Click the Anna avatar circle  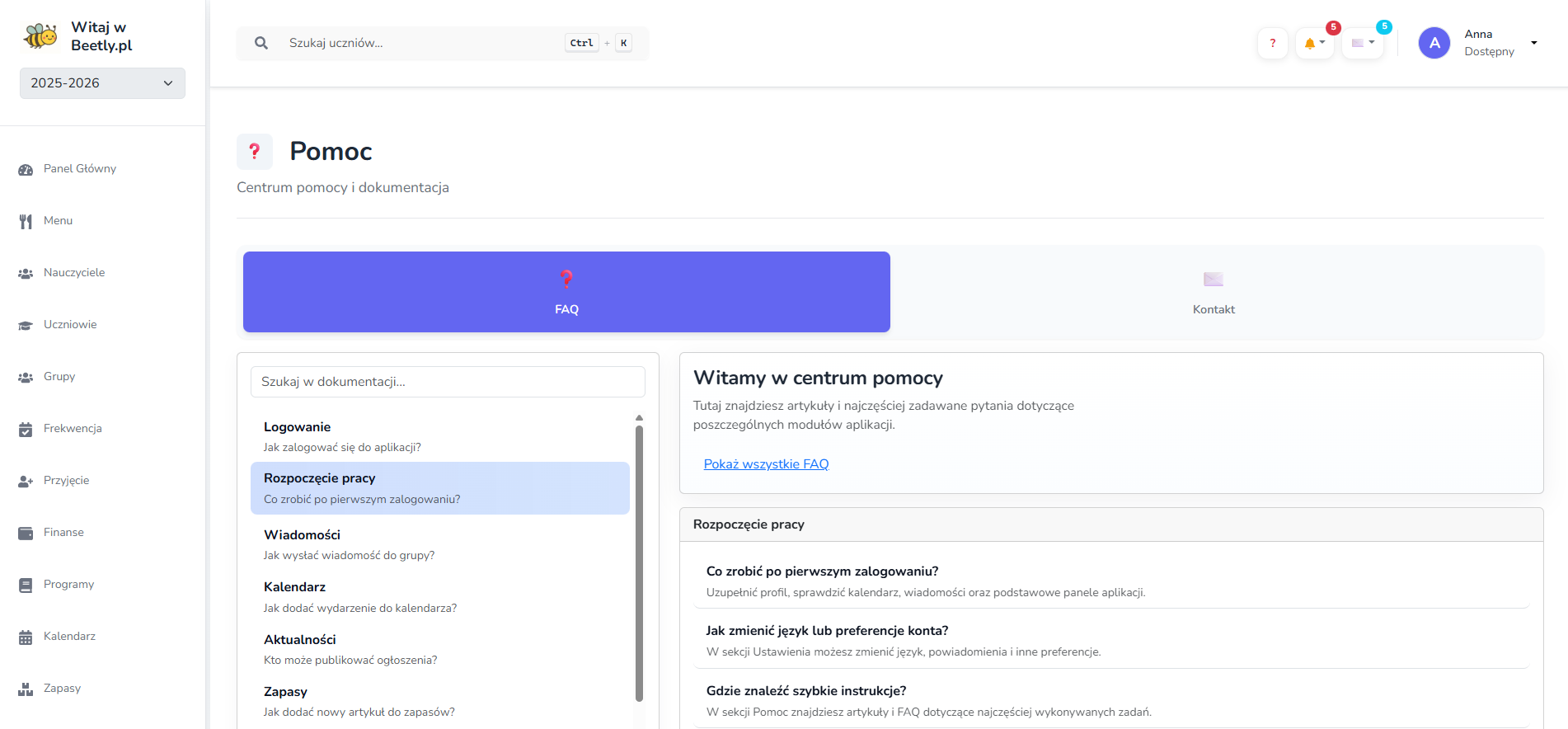click(x=1434, y=43)
